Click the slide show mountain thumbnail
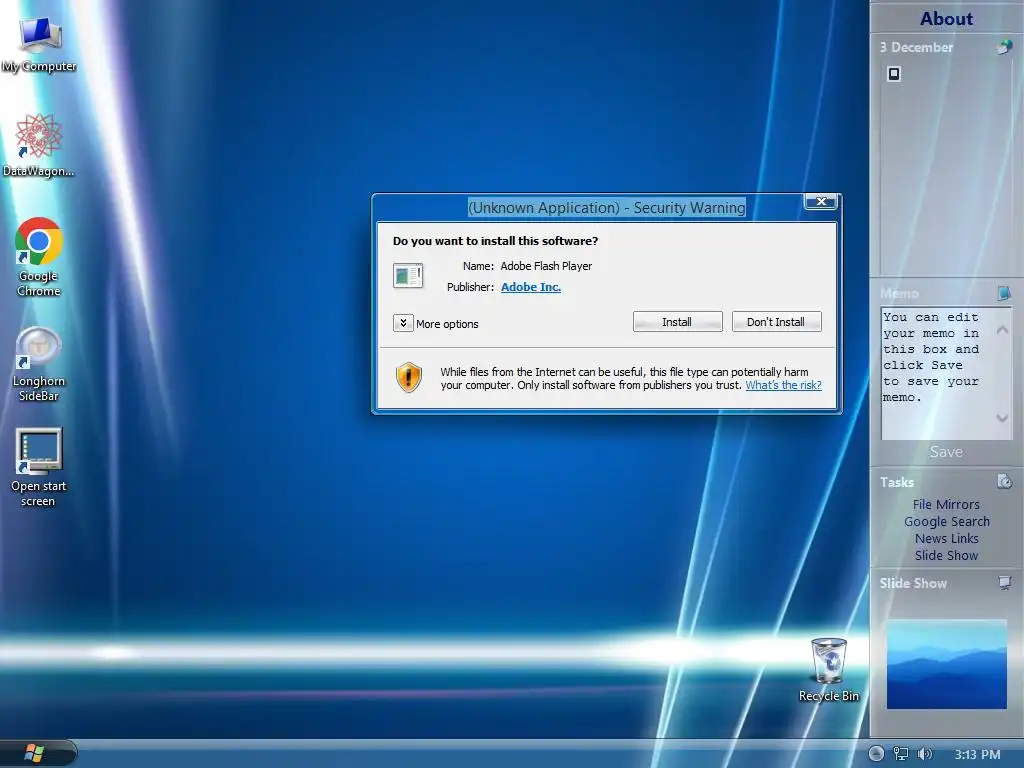 click(946, 664)
